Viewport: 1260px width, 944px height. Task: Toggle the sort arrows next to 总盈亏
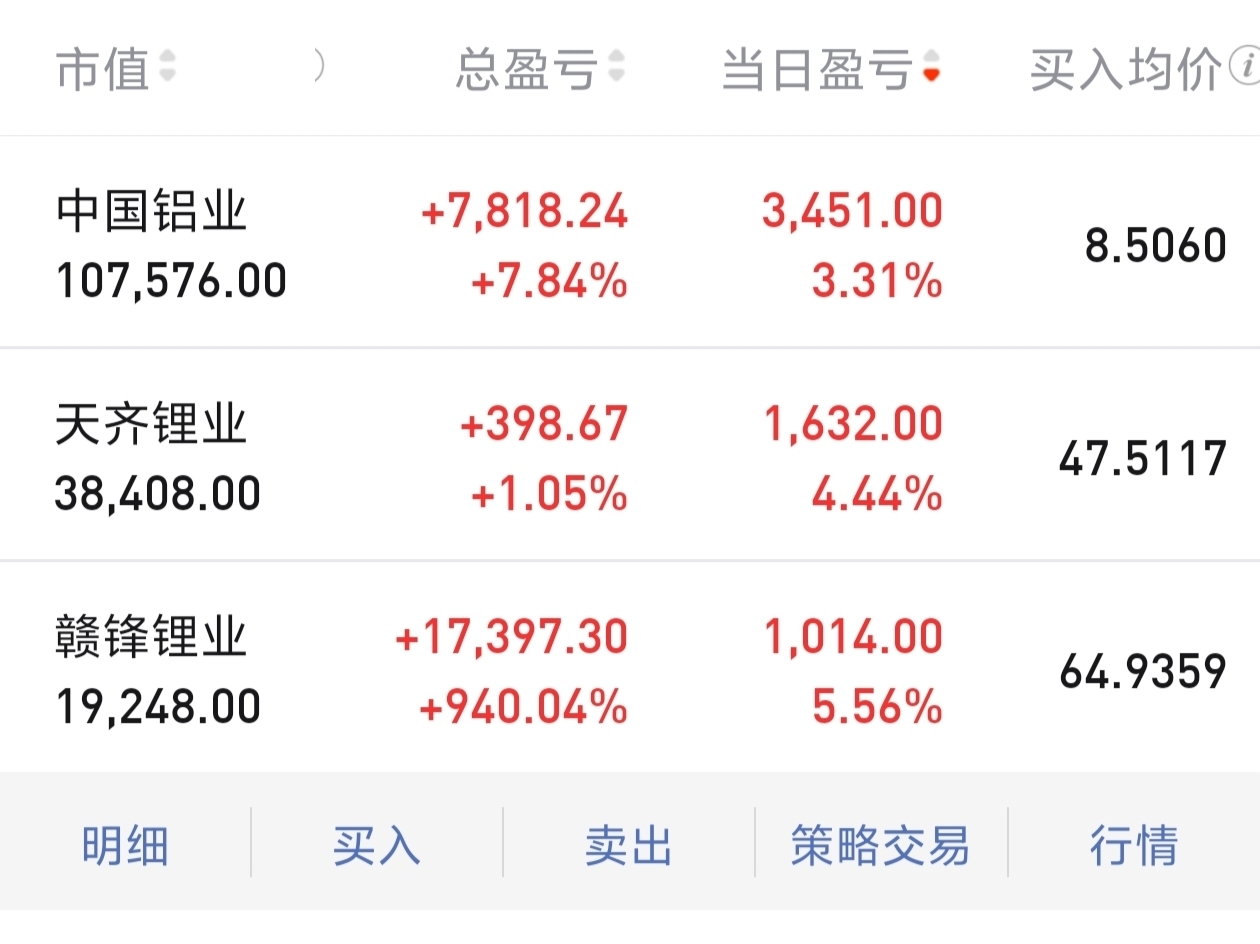tap(617, 67)
